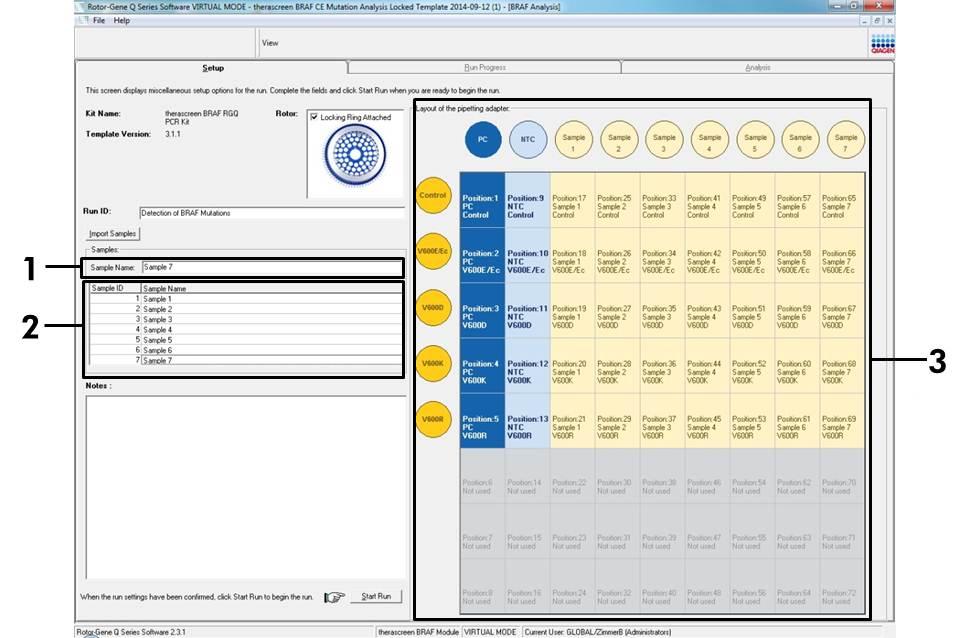Select the Sample 5 row in sample list
Image resolution: width=968 pixels, height=638 pixels.
click(246, 340)
